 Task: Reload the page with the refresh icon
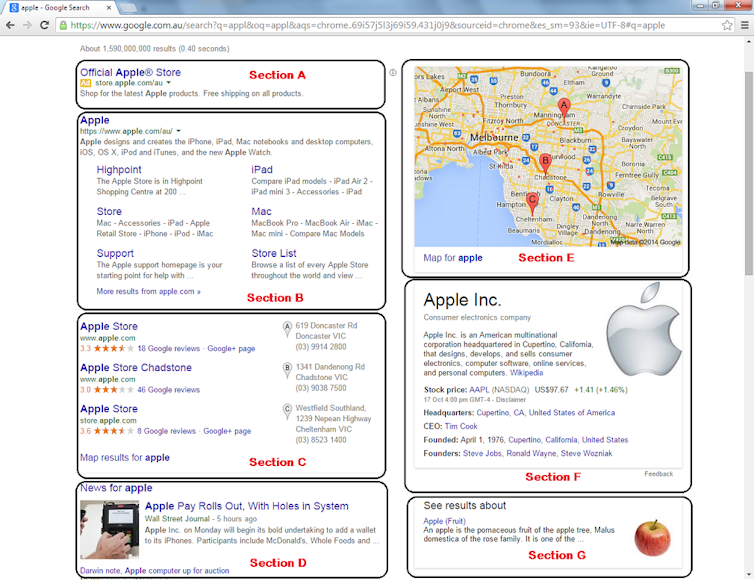(44, 25)
